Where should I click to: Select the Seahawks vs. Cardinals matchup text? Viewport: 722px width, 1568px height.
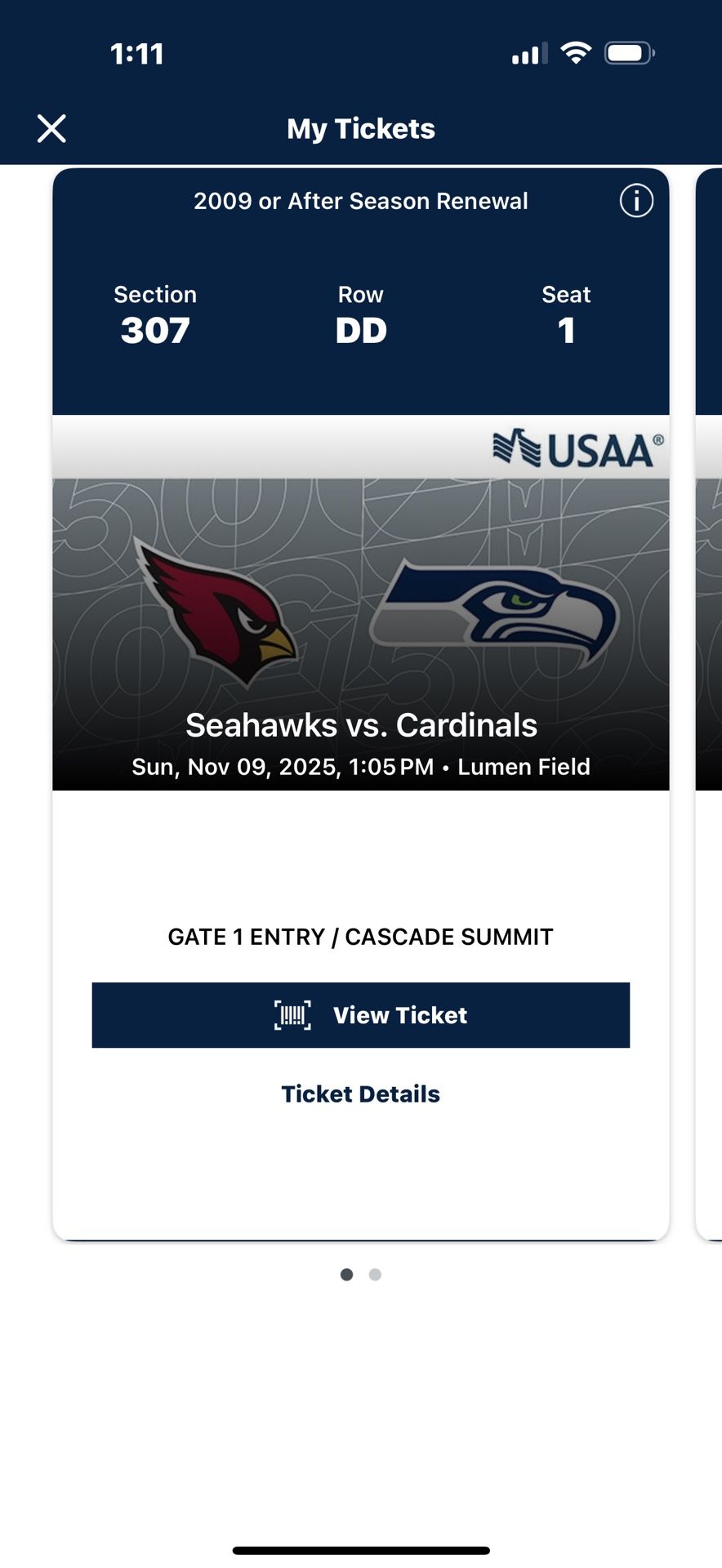tap(360, 724)
